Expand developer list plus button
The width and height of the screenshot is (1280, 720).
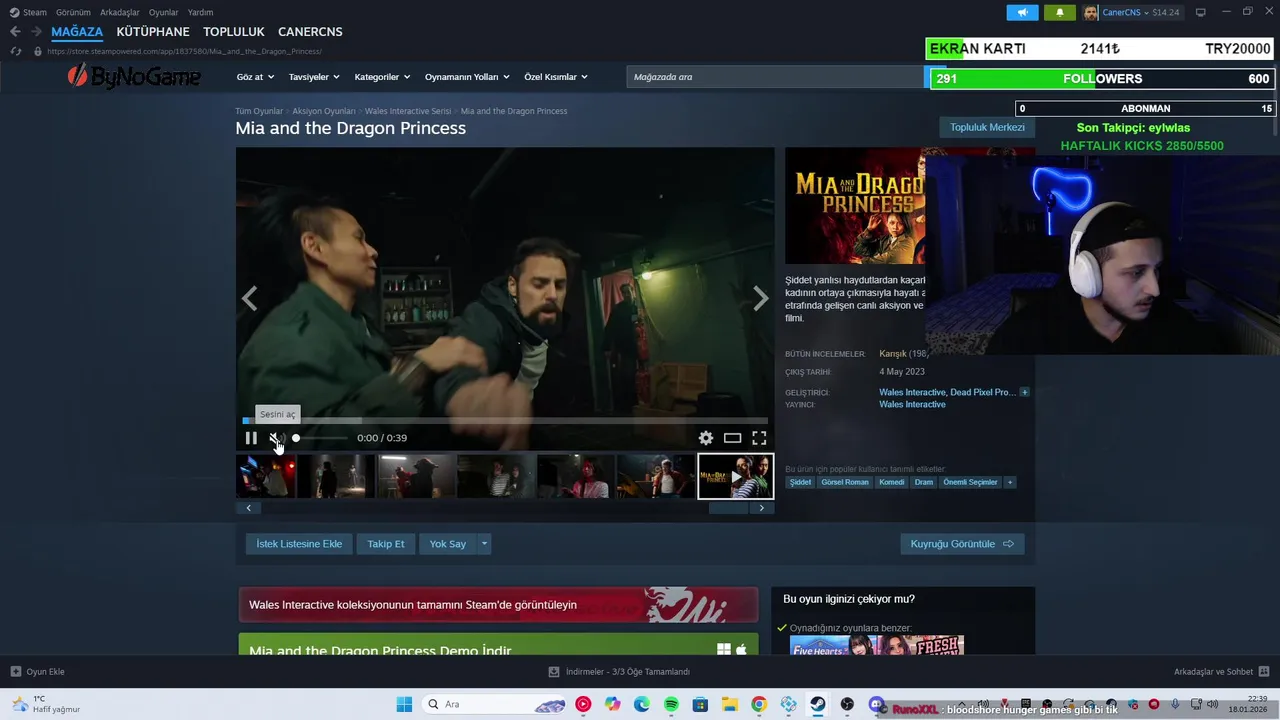point(1024,392)
